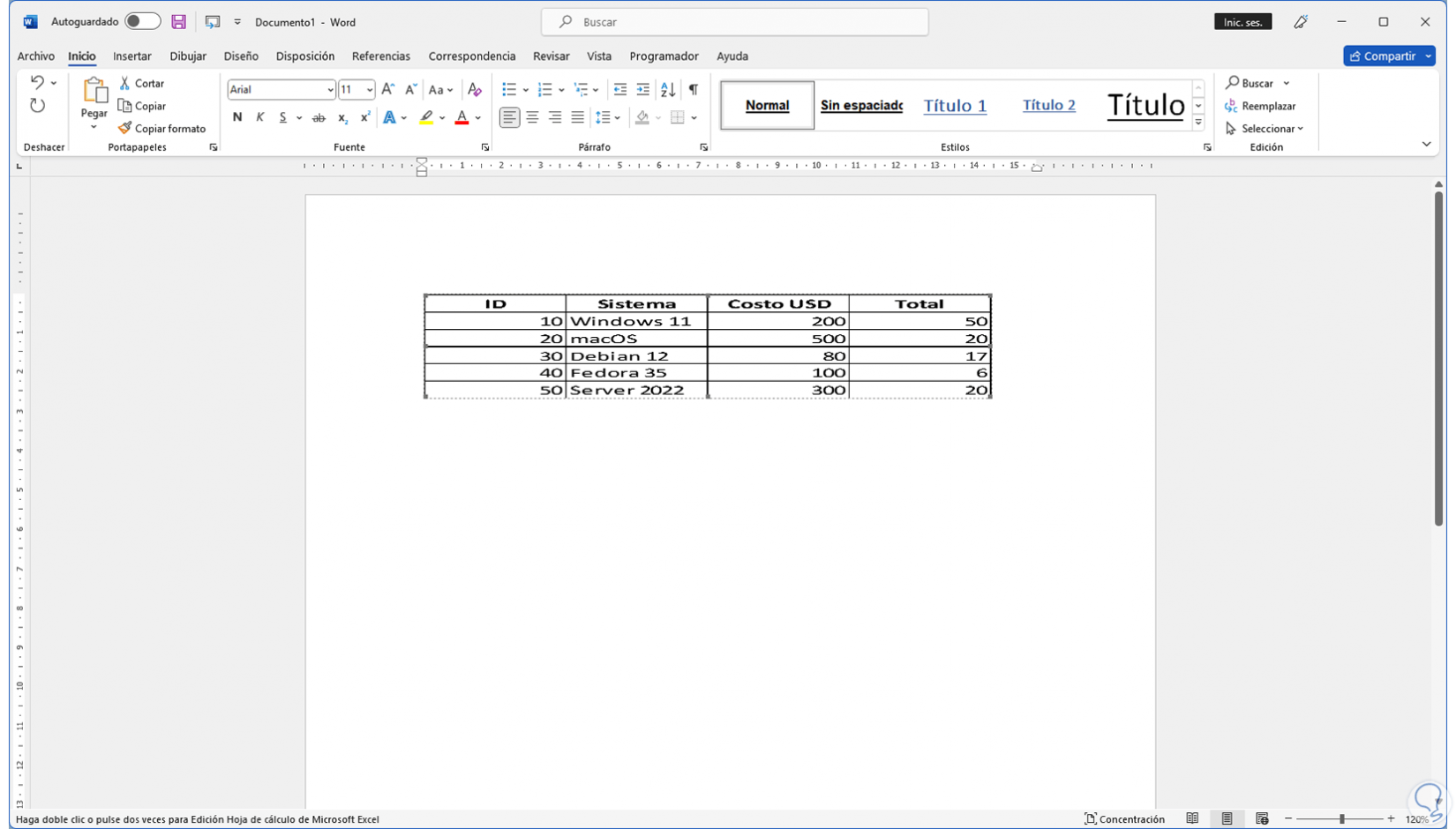Increase font size with the grow icon
The width and height of the screenshot is (1456, 829).
[x=388, y=89]
